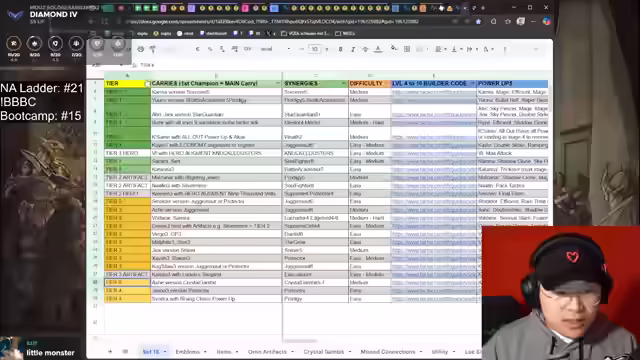Viewport: 640px width, 360px height.
Task: Open horizontal align dropdown
Action: pyautogui.click(x=440, y=49)
